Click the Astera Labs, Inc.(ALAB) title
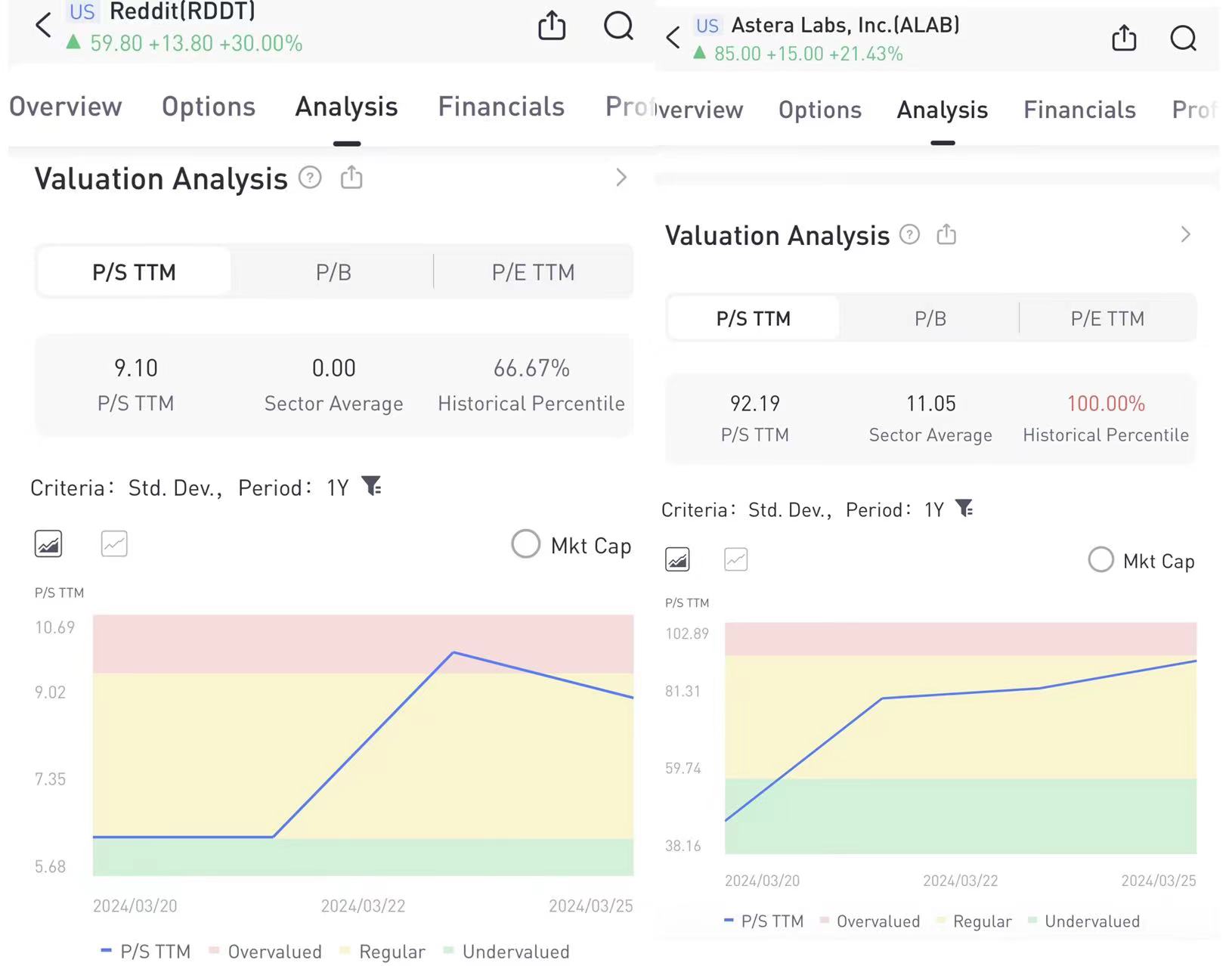This screenshot has height=966, width=1232. pos(846,25)
